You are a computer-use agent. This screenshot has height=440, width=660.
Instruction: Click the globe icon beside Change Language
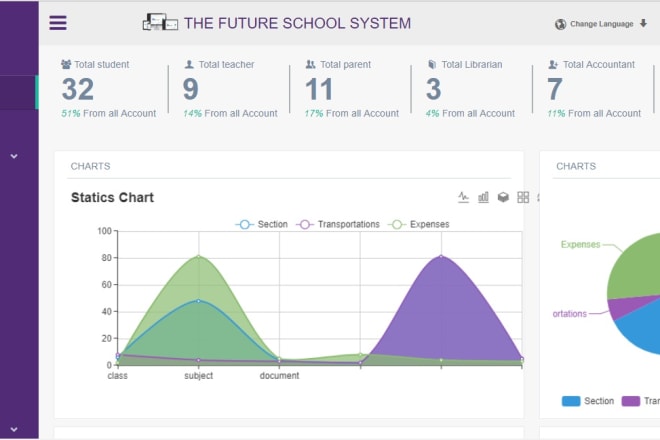point(560,24)
